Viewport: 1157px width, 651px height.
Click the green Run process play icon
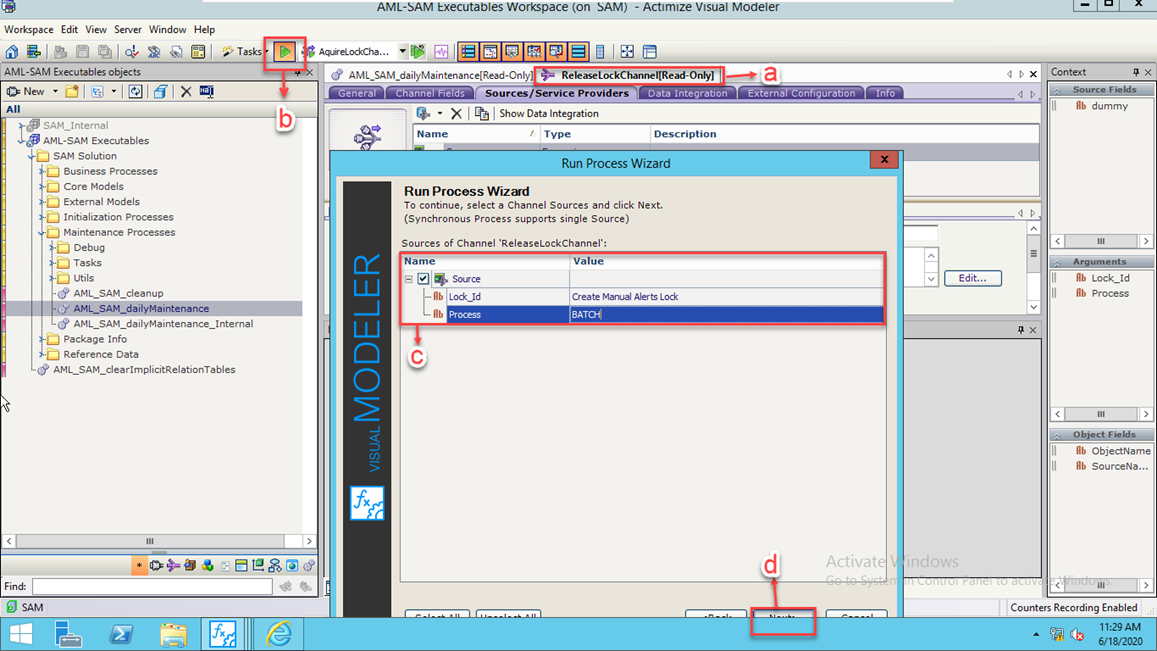pos(284,52)
